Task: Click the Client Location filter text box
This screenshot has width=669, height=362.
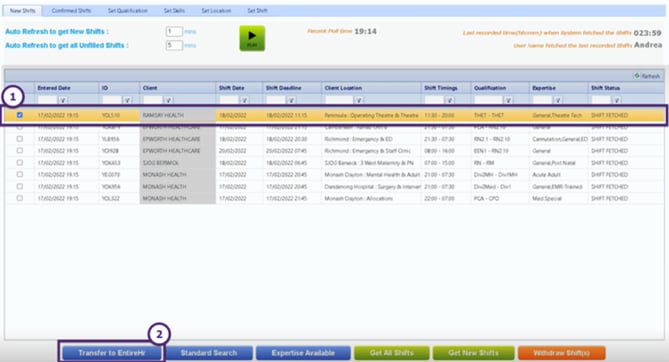Action: [x=340, y=100]
